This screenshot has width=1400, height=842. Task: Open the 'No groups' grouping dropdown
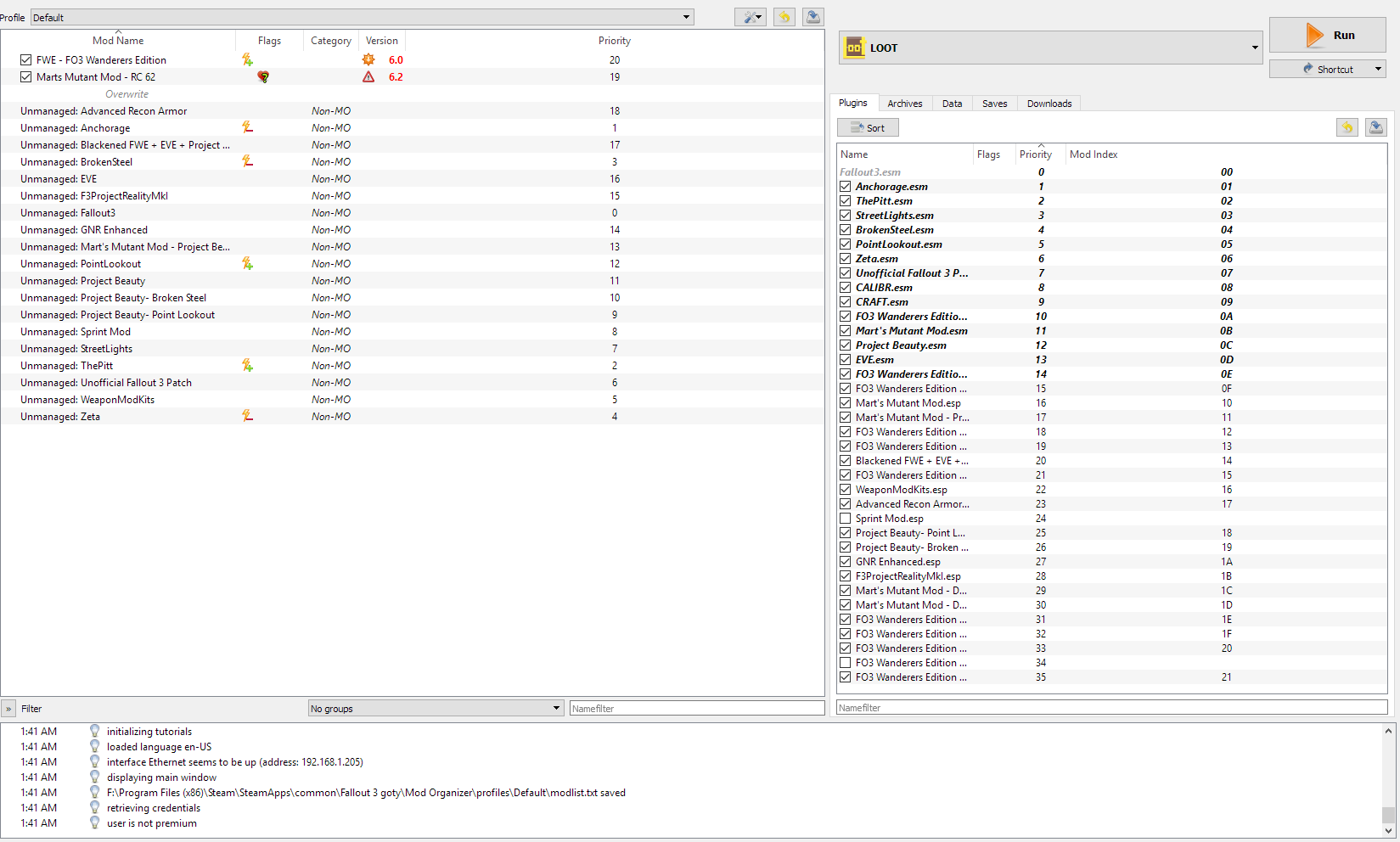click(x=436, y=708)
